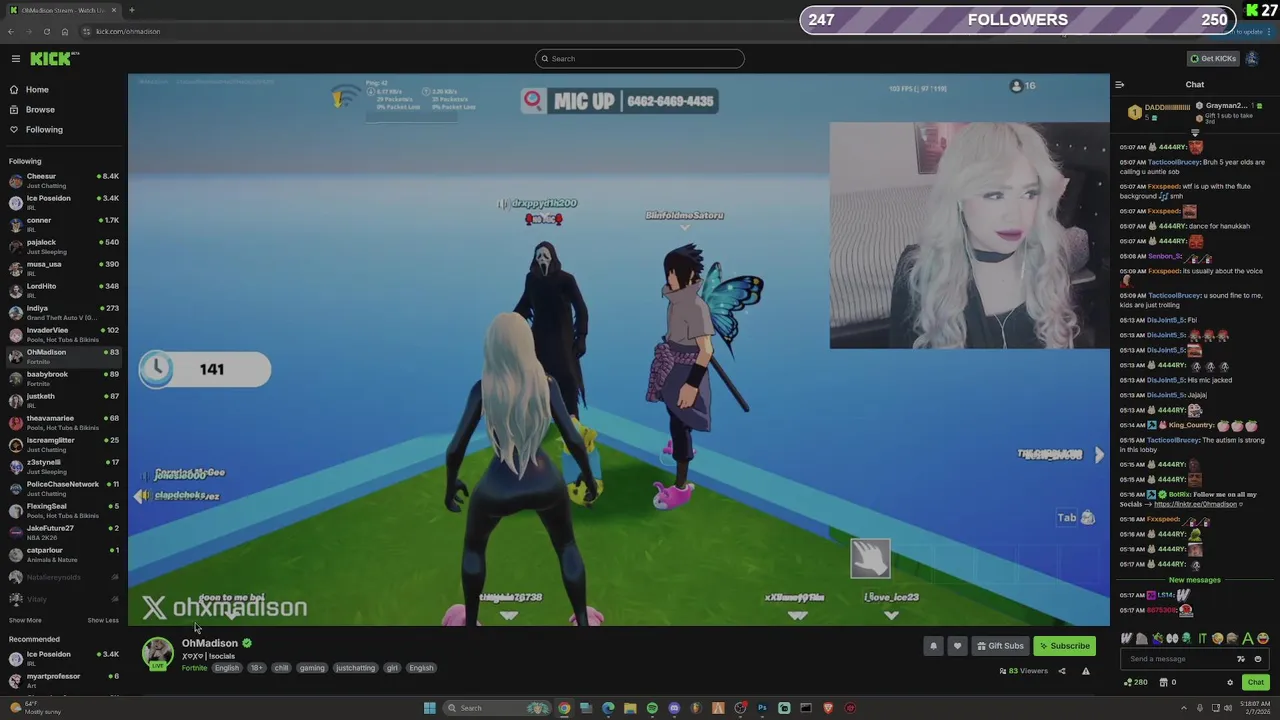Insert the IT emote

click(1202, 638)
